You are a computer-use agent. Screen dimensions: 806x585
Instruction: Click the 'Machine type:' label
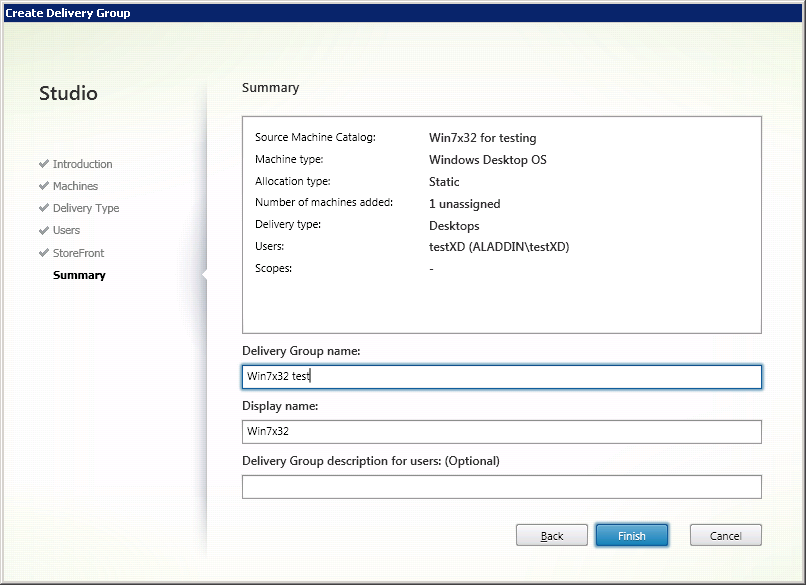click(x=289, y=159)
